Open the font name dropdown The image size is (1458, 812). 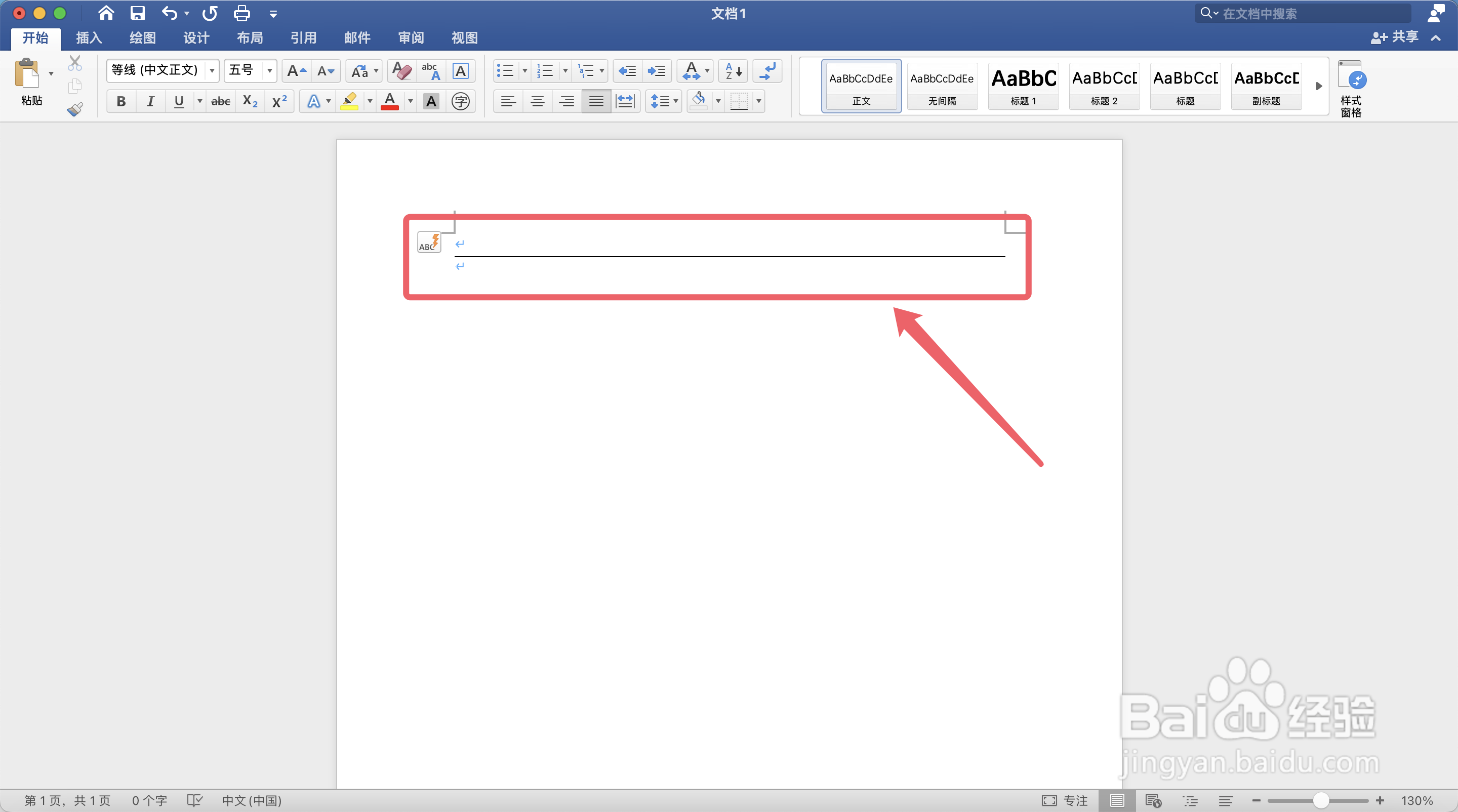(x=212, y=71)
